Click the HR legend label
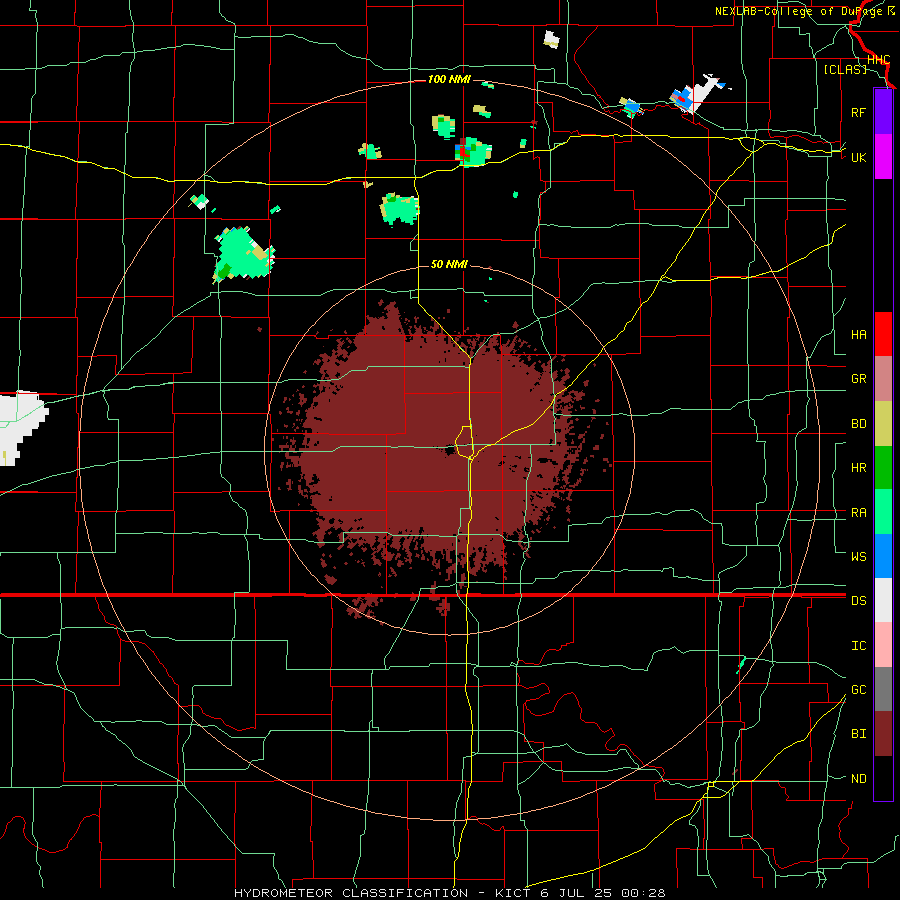The image size is (900, 900). [858, 468]
